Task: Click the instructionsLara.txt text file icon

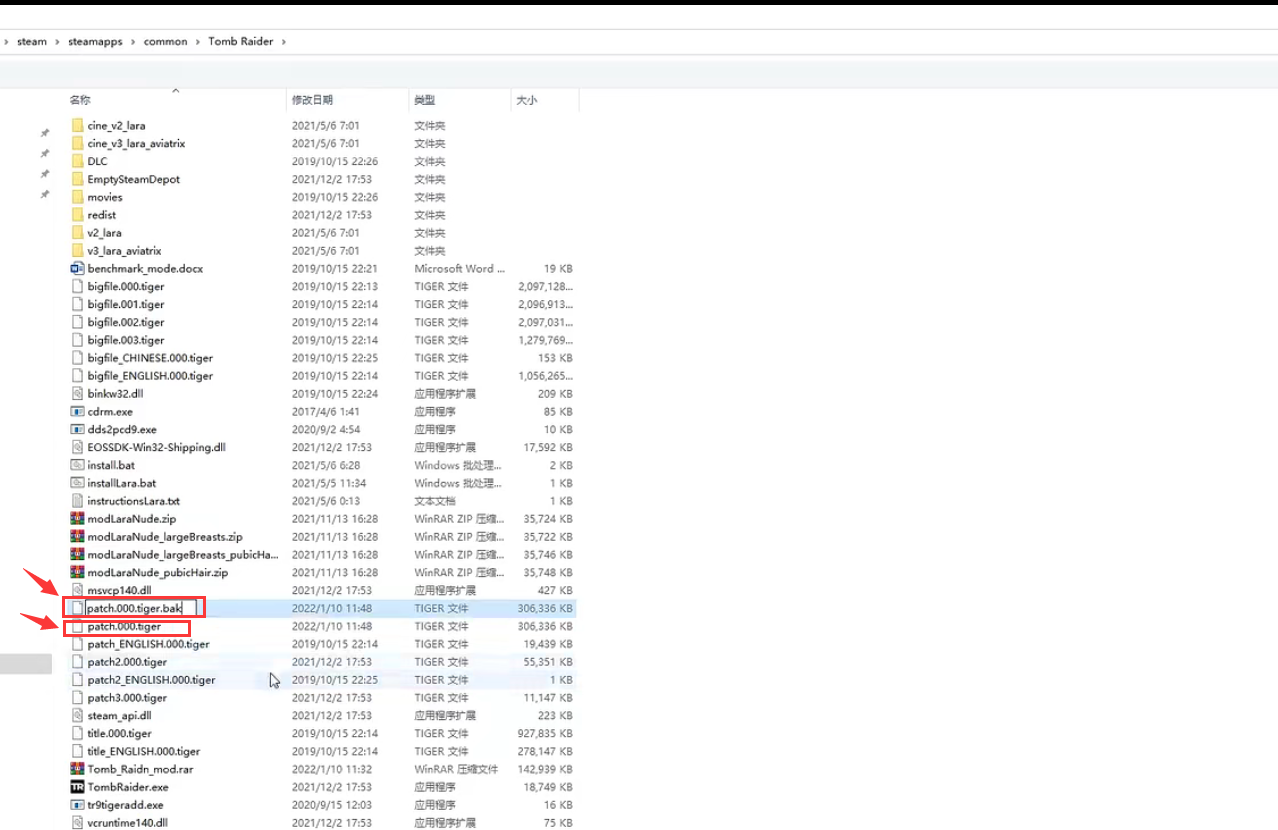Action: click(78, 501)
